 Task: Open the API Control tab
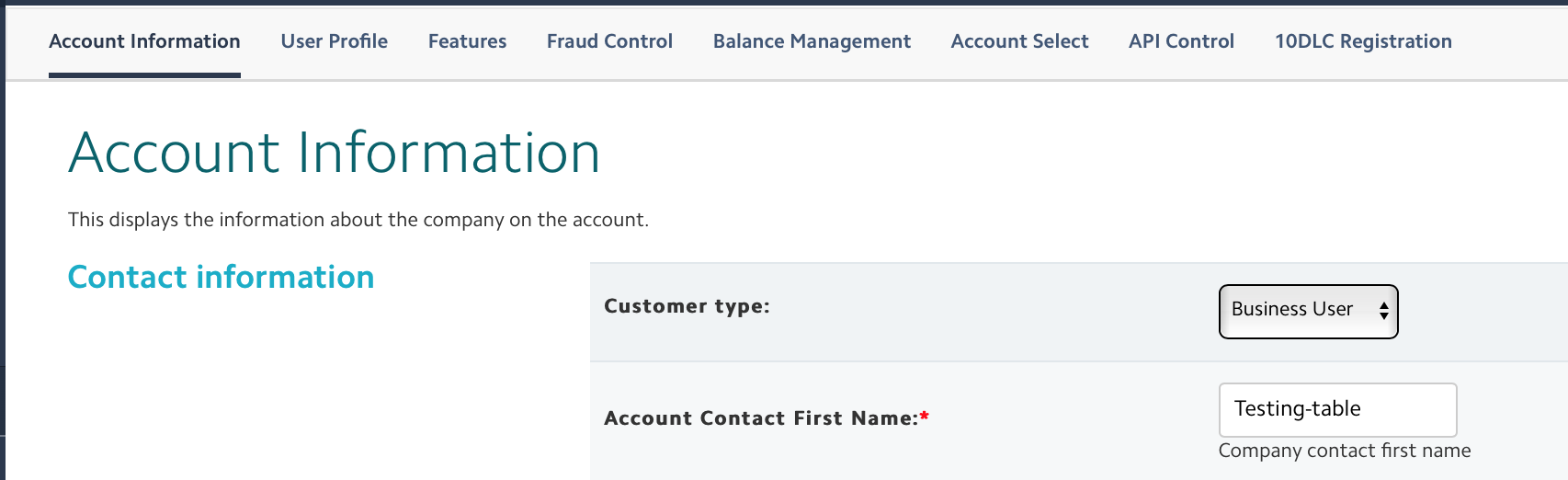click(x=1181, y=41)
